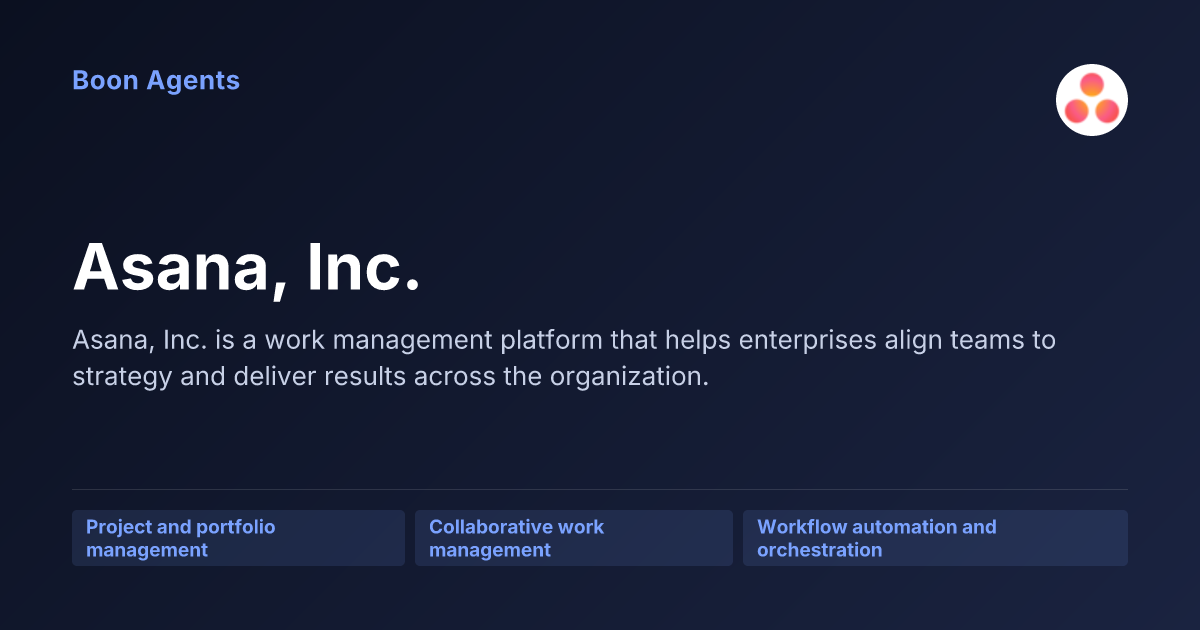Click the Asana three-dot logo icon
This screenshot has width=1200, height=630.
[1092, 100]
